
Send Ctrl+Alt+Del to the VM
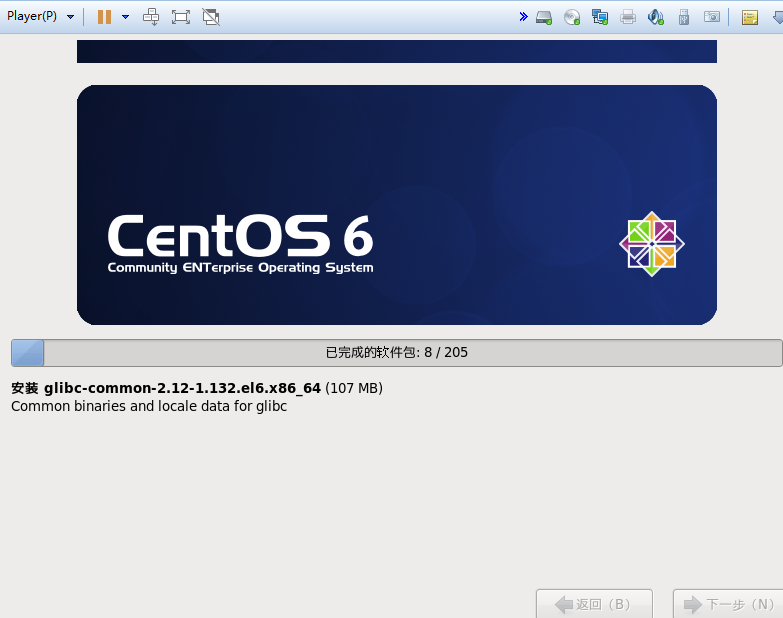pos(151,17)
